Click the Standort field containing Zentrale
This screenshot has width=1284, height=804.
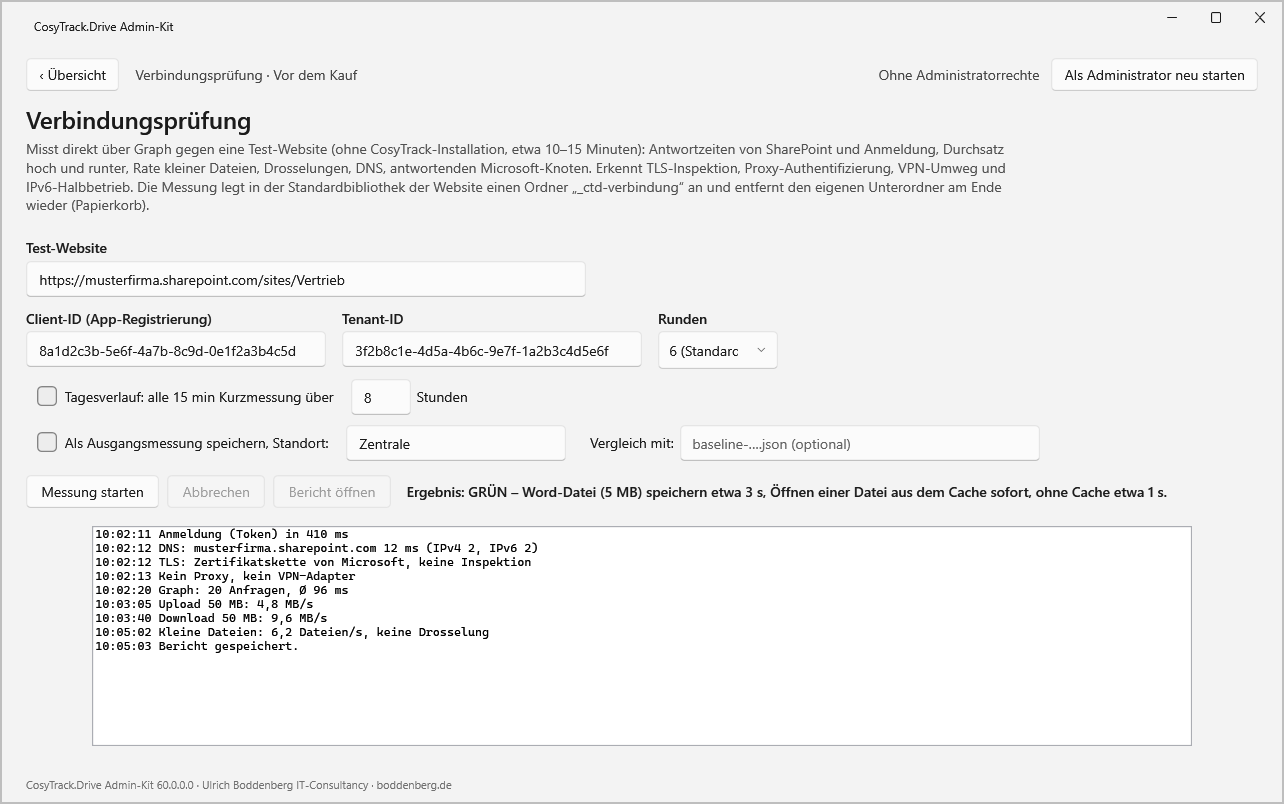[456, 444]
